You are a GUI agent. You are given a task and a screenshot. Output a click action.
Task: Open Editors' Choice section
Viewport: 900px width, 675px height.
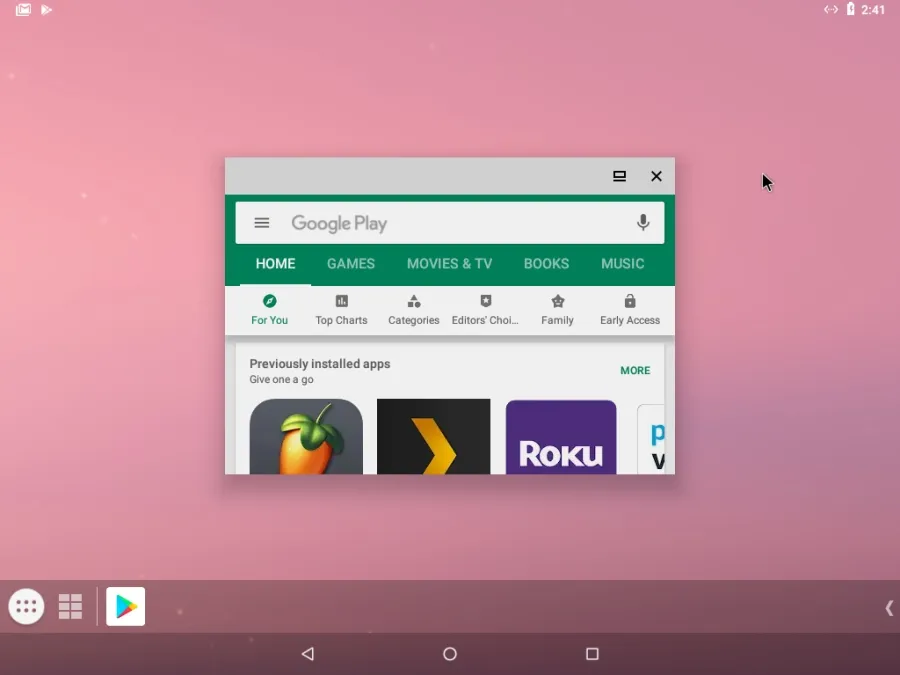click(x=486, y=309)
